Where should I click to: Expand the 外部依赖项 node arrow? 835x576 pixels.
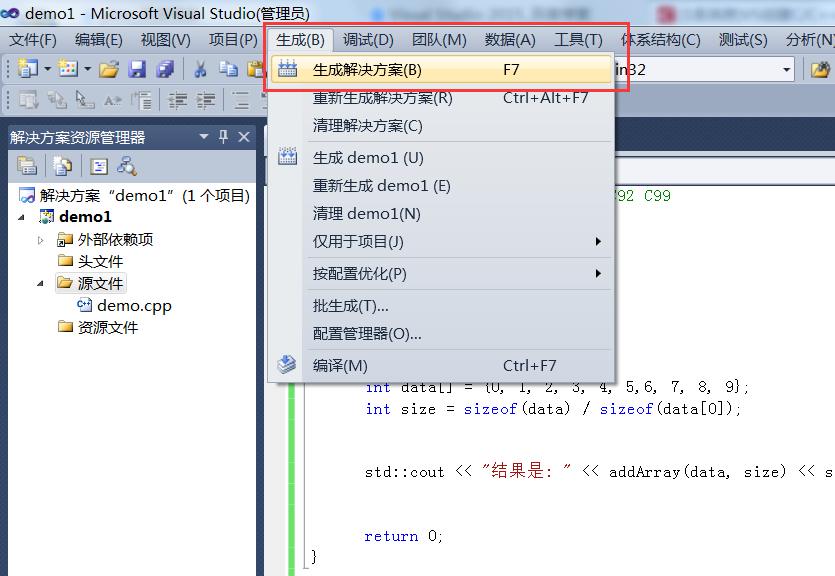click(x=40, y=240)
